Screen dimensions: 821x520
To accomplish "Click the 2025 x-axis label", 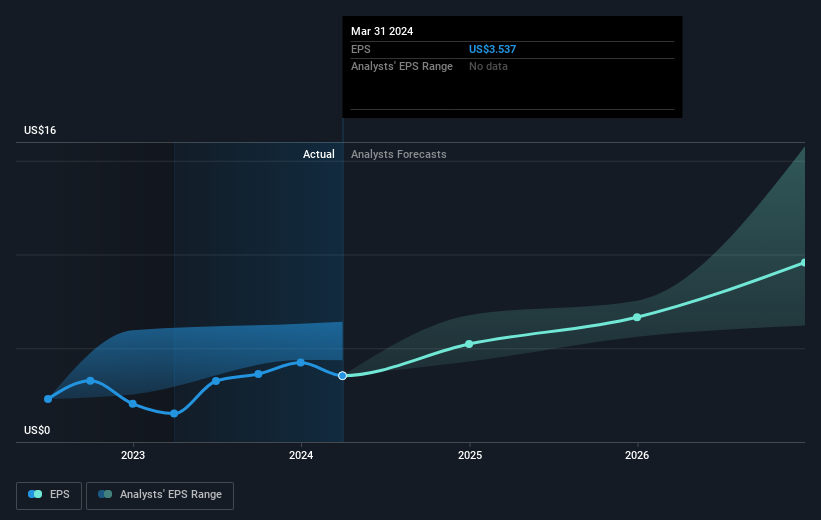I will [470, 455].
